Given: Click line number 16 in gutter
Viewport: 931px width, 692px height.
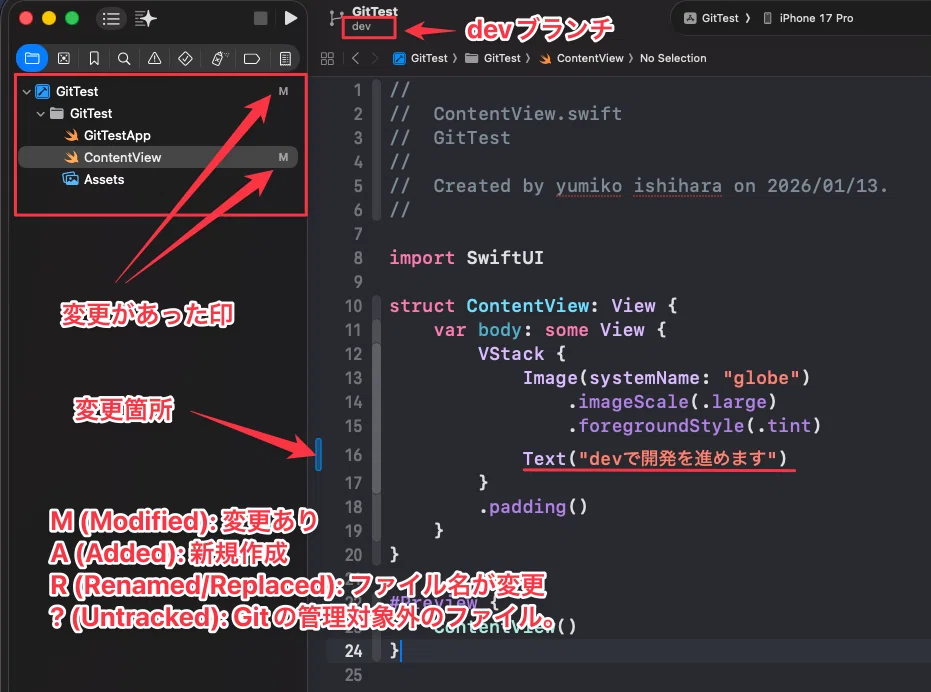Looking at the screenshot, I should [x=353, y=455].
